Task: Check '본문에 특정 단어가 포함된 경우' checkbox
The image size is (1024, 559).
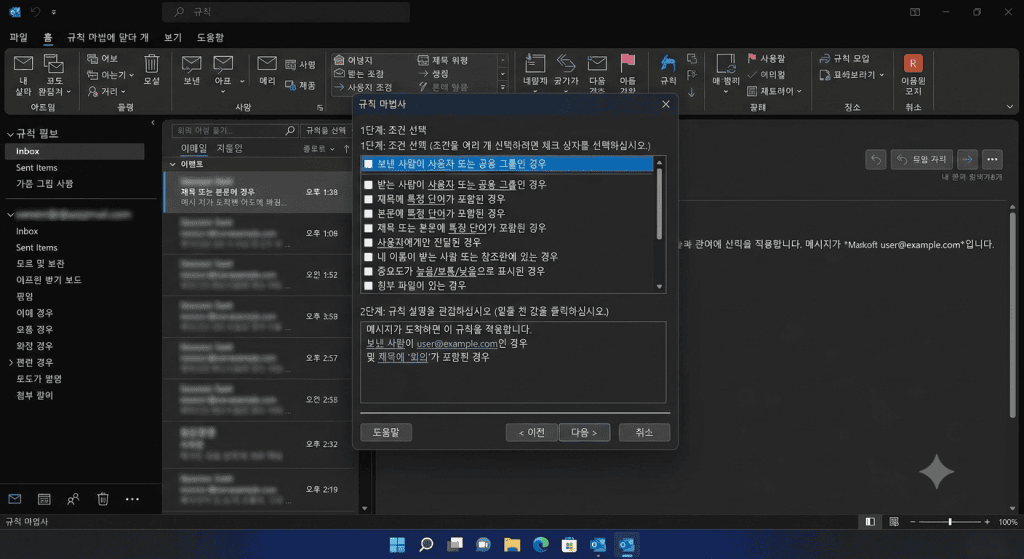Action: 368,214
